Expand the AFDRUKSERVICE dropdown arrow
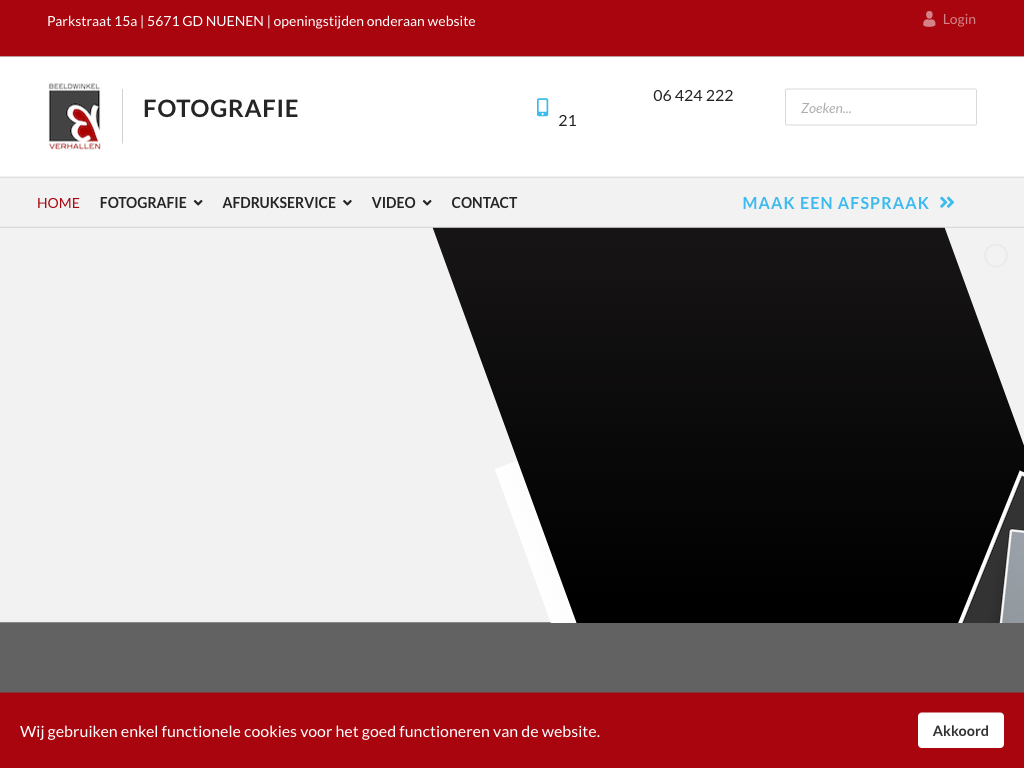Viewport: 1024px width, 768px height. [x=347, y=203]
